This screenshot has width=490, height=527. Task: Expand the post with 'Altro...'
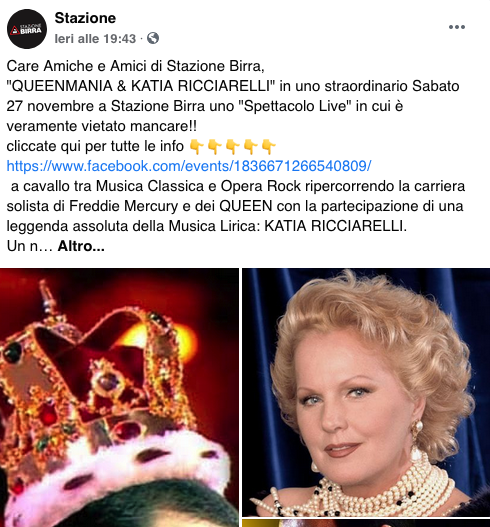[81, 246]
